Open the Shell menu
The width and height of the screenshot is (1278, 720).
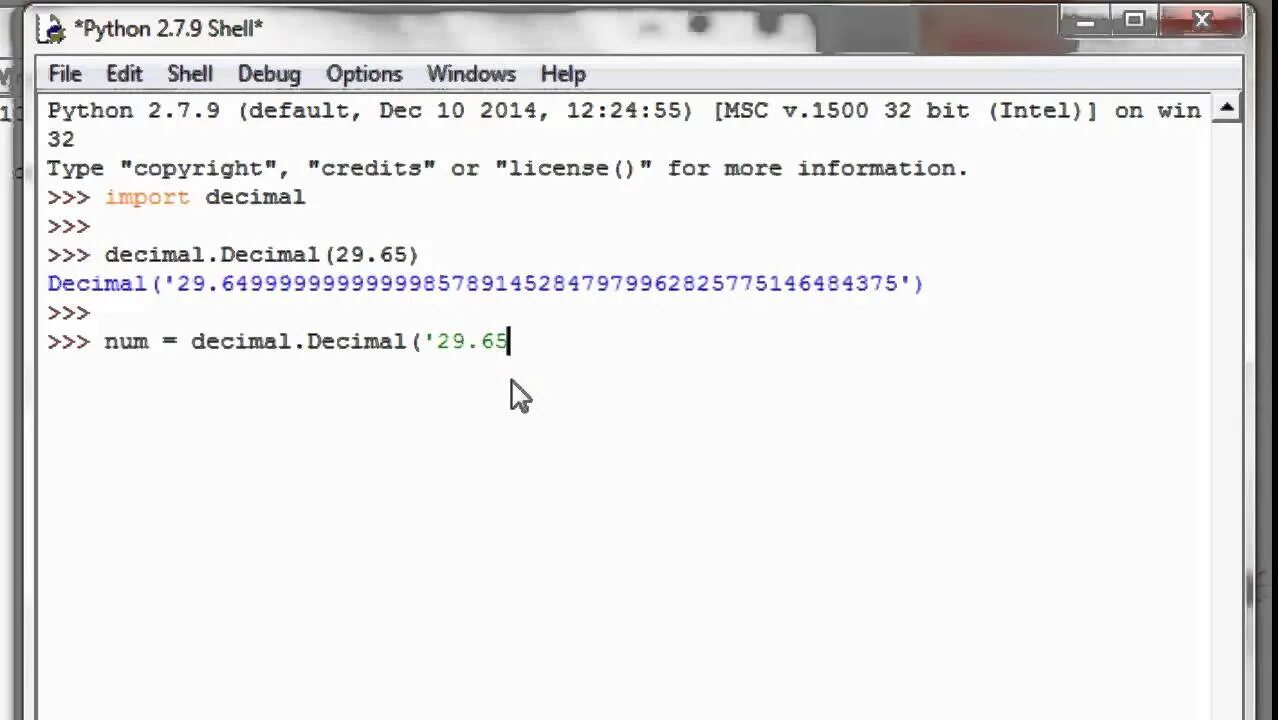[x=190, y=74]
